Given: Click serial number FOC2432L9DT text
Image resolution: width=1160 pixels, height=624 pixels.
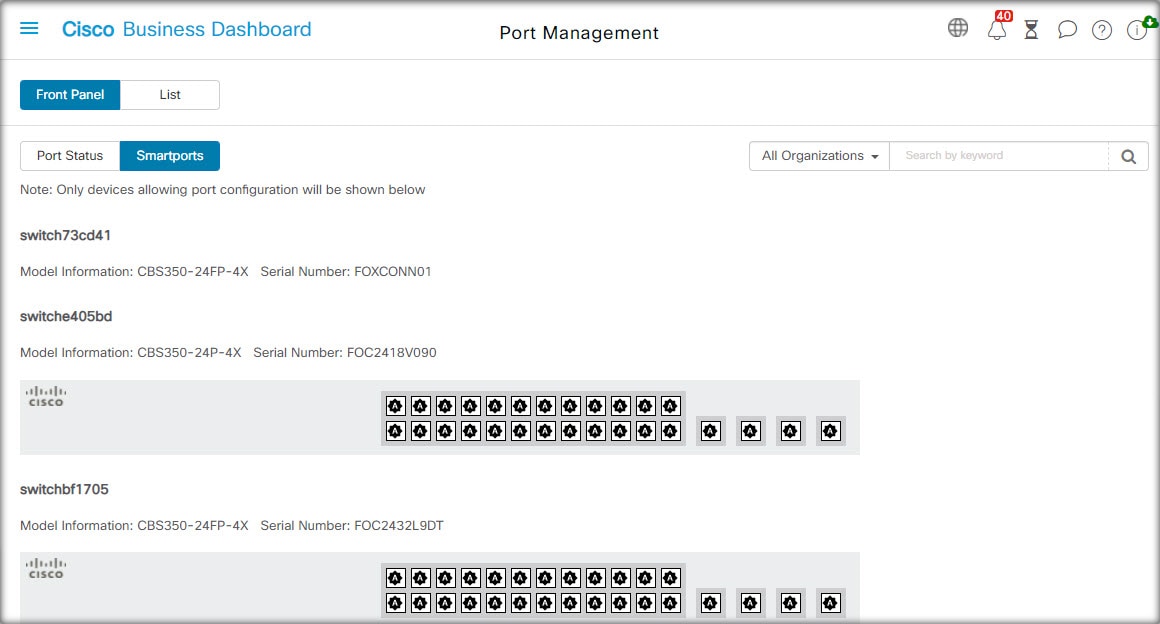Looking at the screenshot, I should [x=399, y=526].
